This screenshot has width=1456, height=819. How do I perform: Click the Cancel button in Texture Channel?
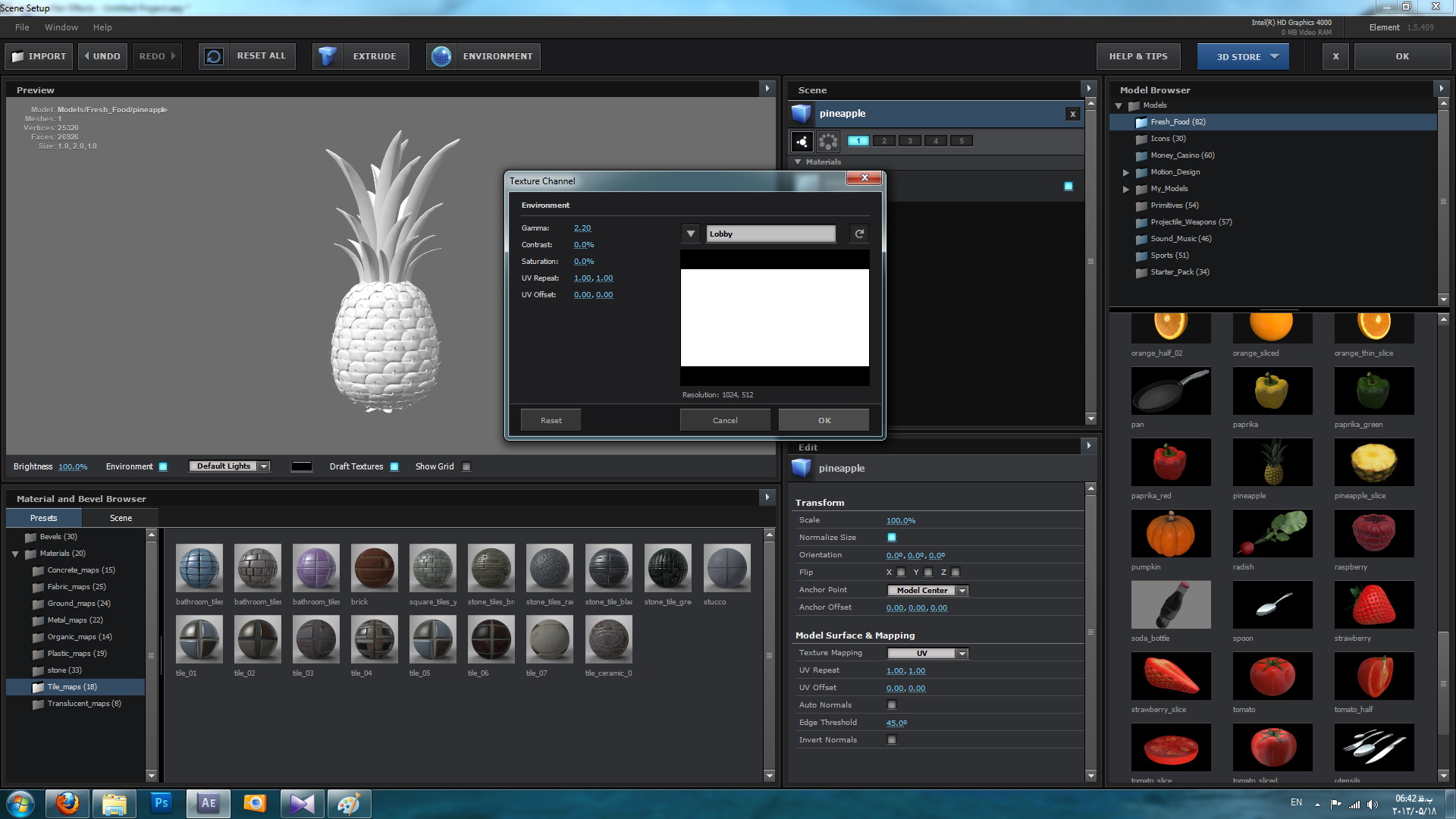pos(725,419)
